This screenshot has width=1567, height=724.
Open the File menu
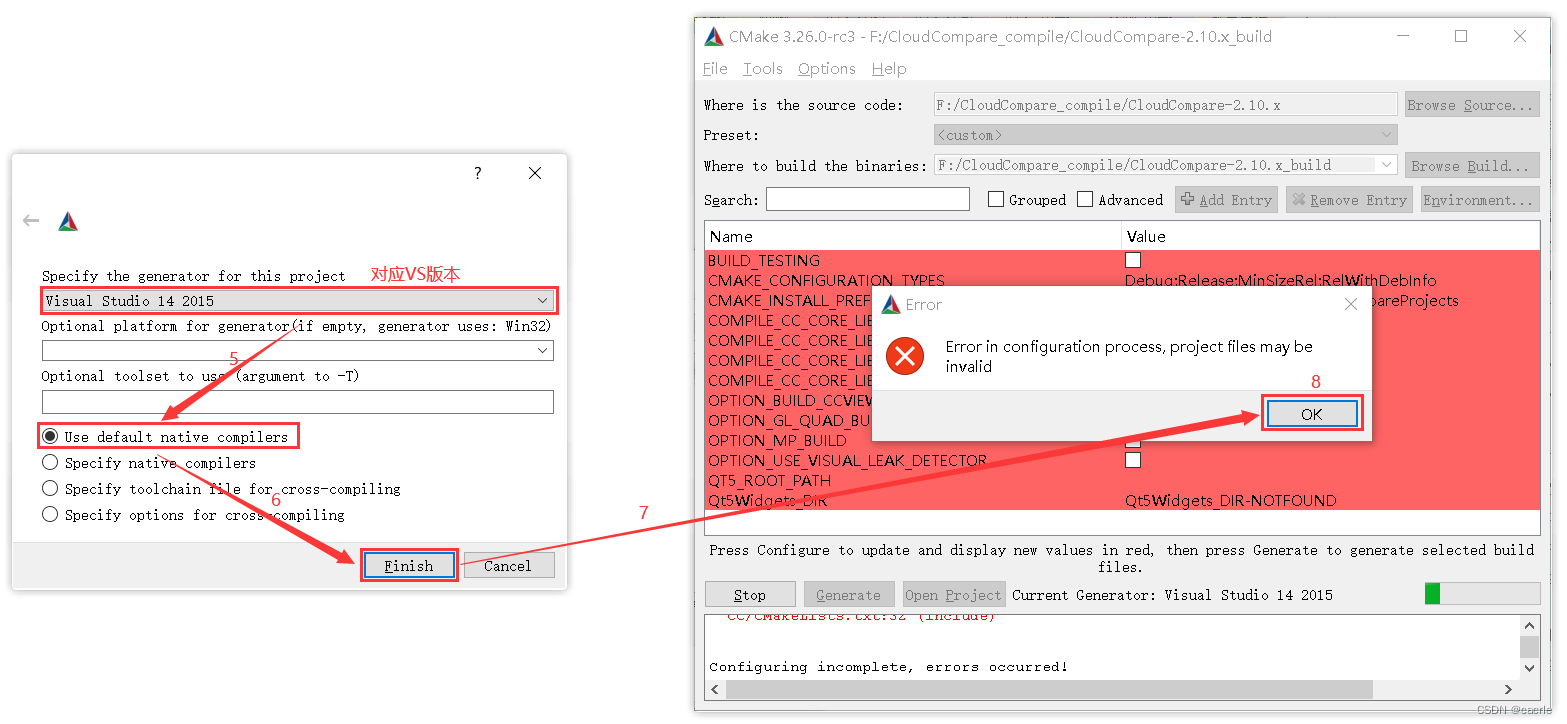715,69
